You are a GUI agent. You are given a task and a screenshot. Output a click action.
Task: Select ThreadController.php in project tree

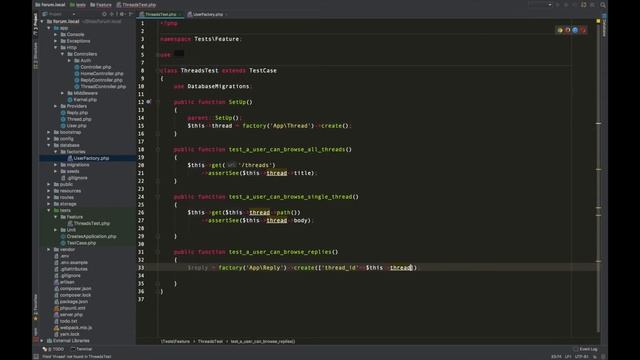[103, 87]
